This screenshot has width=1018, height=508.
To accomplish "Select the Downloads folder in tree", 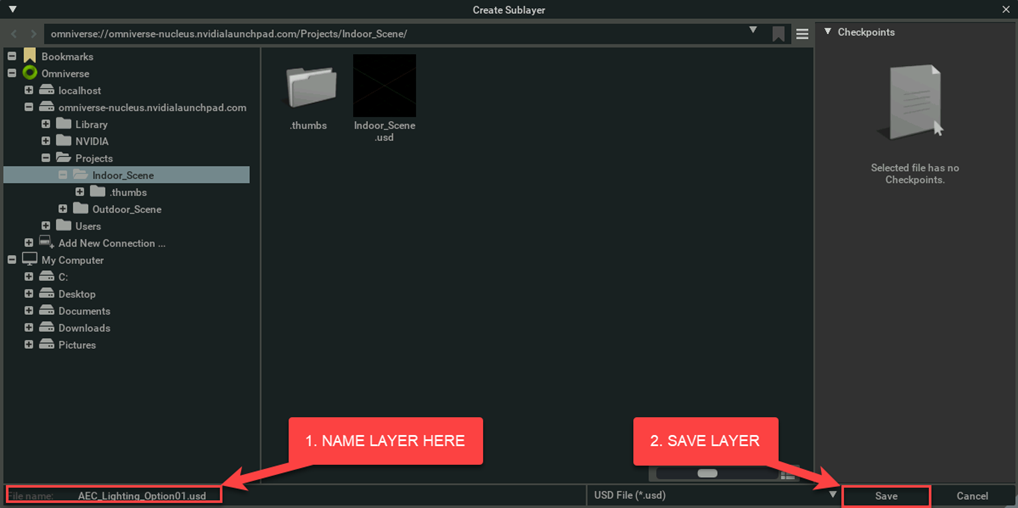I will pos(84,328).
